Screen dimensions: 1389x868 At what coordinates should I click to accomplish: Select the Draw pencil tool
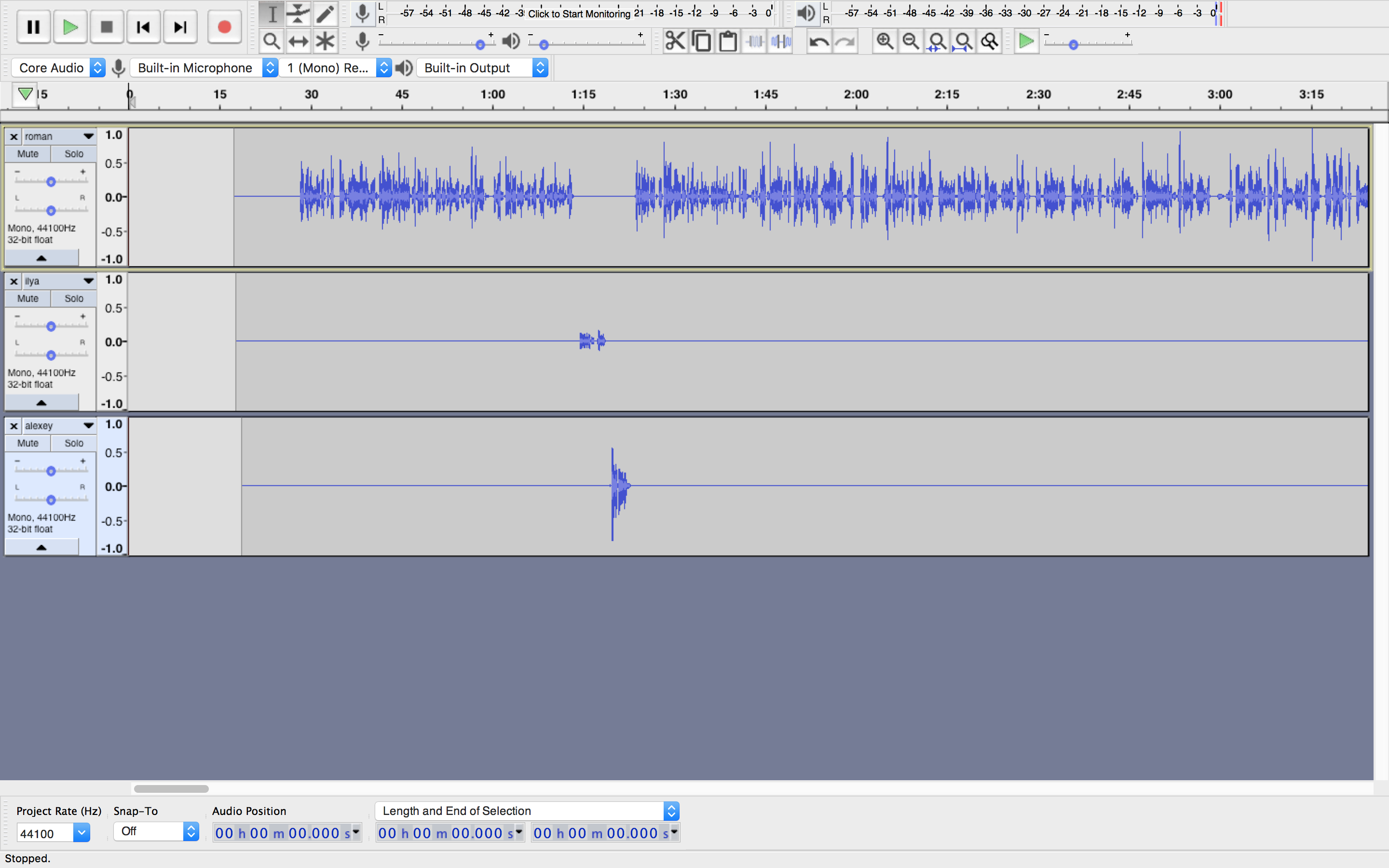coord(325,13)
